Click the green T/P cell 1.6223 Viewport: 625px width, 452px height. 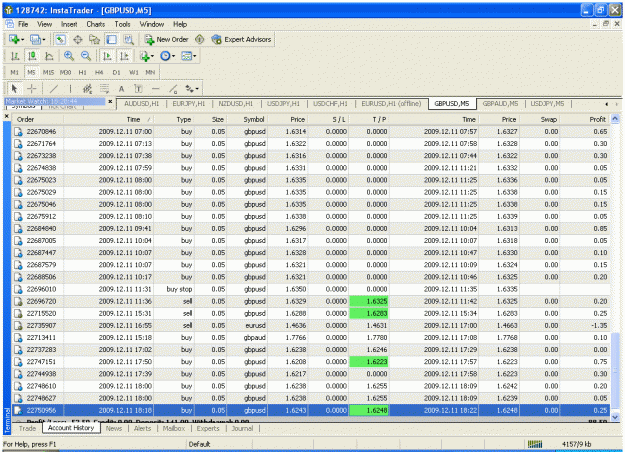369,362
